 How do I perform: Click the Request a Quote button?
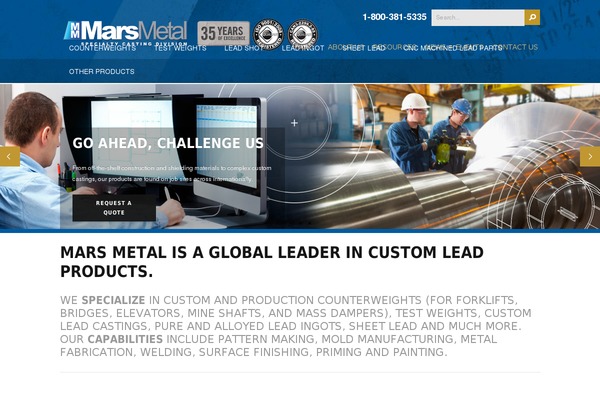(x=114, y=208)
